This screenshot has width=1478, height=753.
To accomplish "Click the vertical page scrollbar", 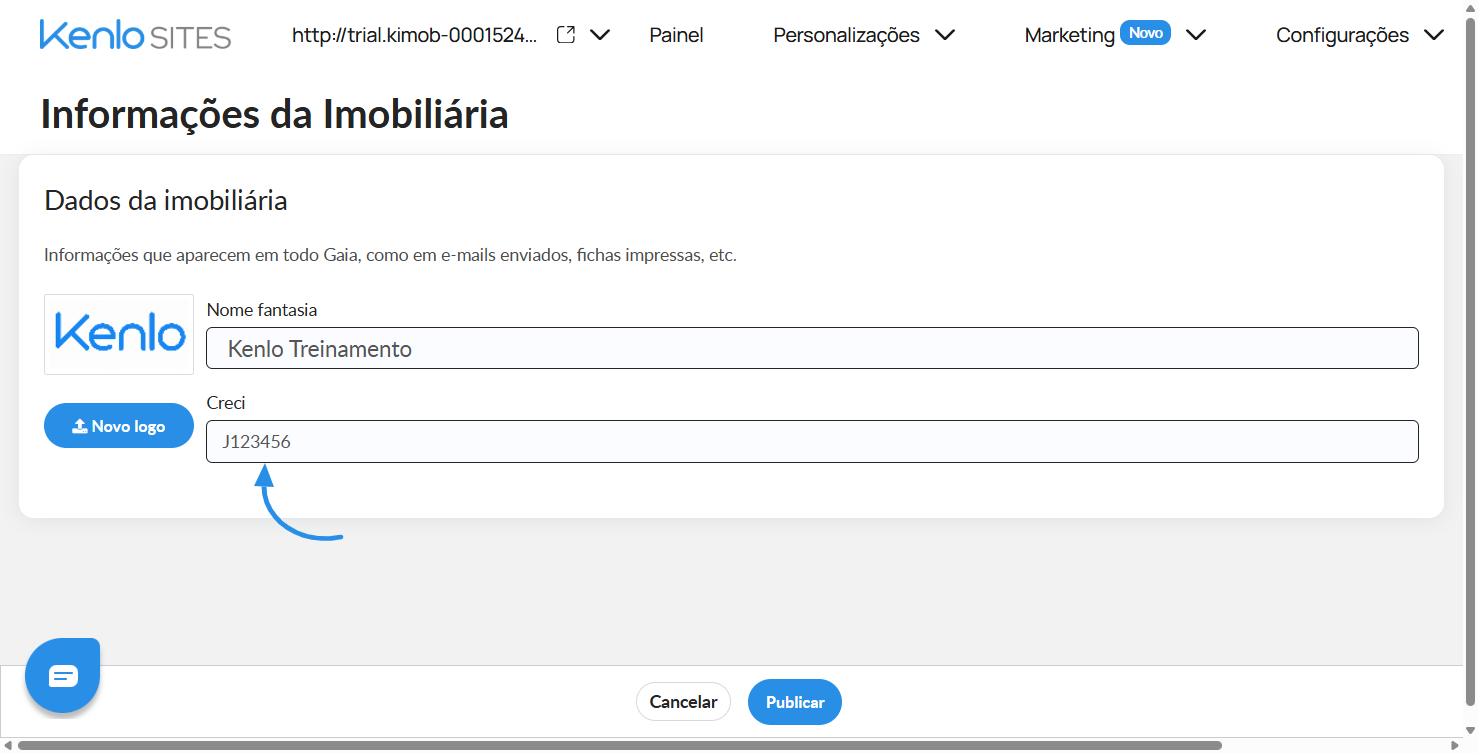I will (1469, 360).
